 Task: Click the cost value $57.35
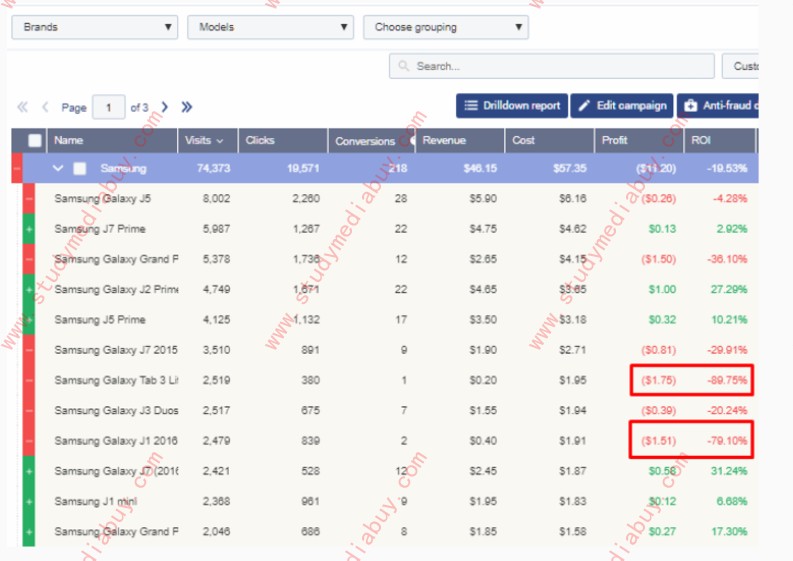[569, 168]
